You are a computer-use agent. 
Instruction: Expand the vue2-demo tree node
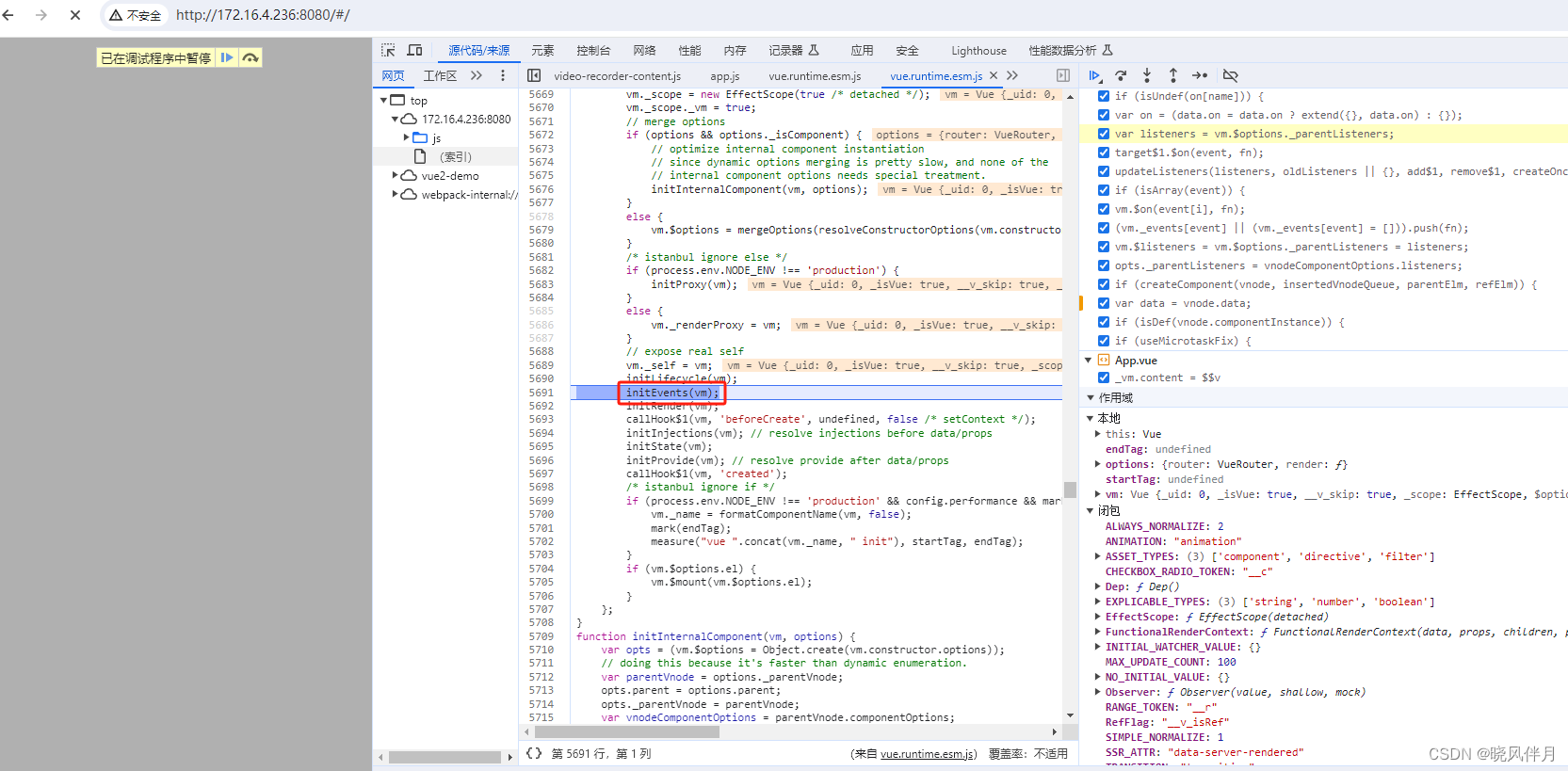(x=396, y=176)
